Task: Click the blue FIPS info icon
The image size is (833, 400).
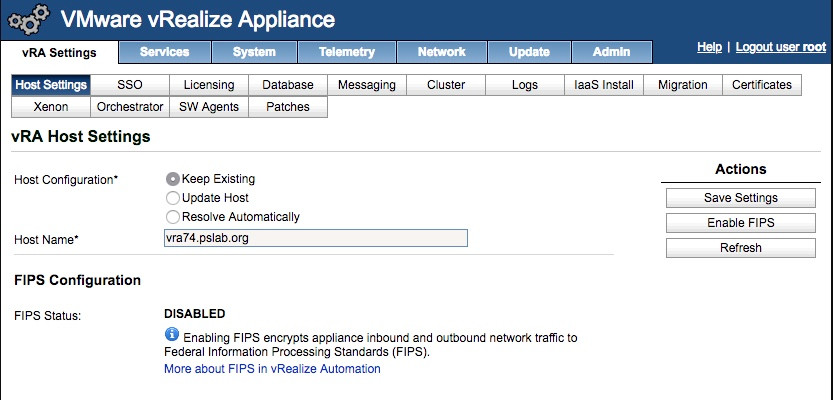Action: pos(172,334)
